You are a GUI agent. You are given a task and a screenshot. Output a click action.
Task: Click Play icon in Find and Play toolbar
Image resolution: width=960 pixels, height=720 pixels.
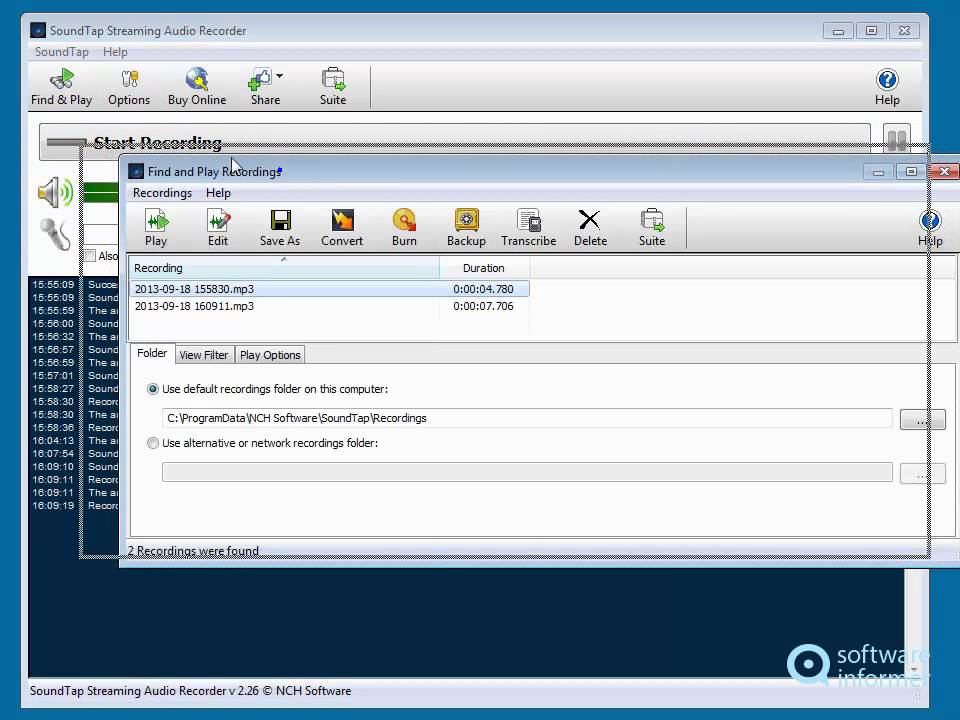pyautogui.click(x=156, y=227)
